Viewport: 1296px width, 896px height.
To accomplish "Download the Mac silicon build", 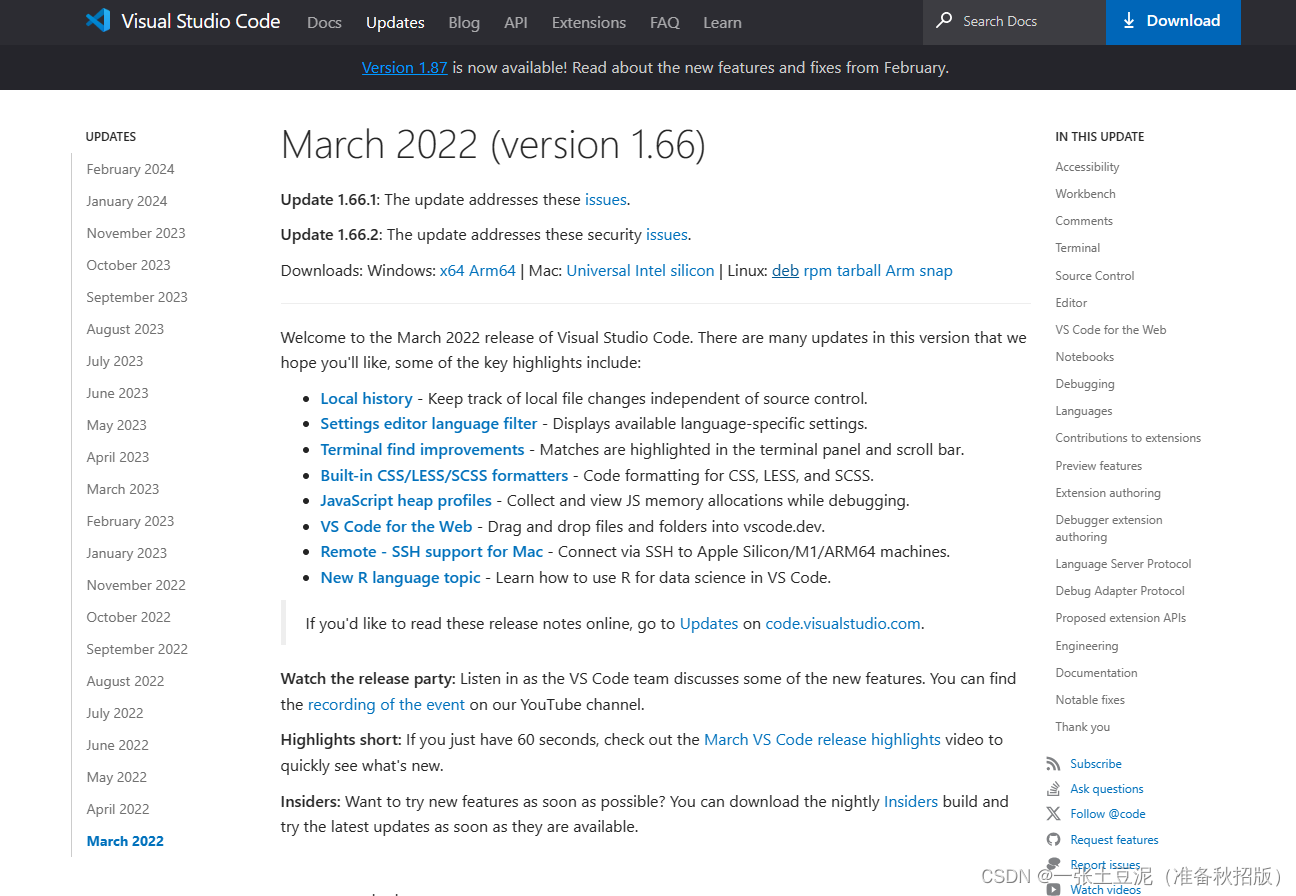I will pos(692,271).
